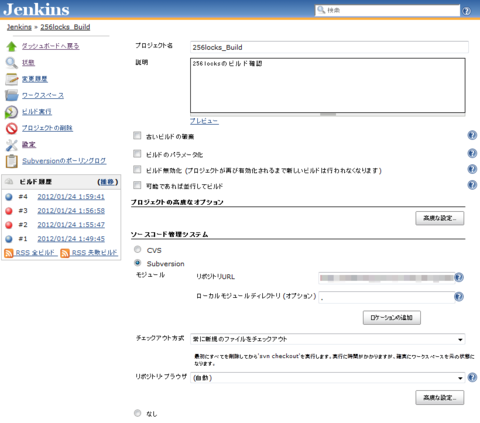This screenshot has height=423, width=480.
Task: Click advanced settings button below repository browser
Action: coord(440,398)
